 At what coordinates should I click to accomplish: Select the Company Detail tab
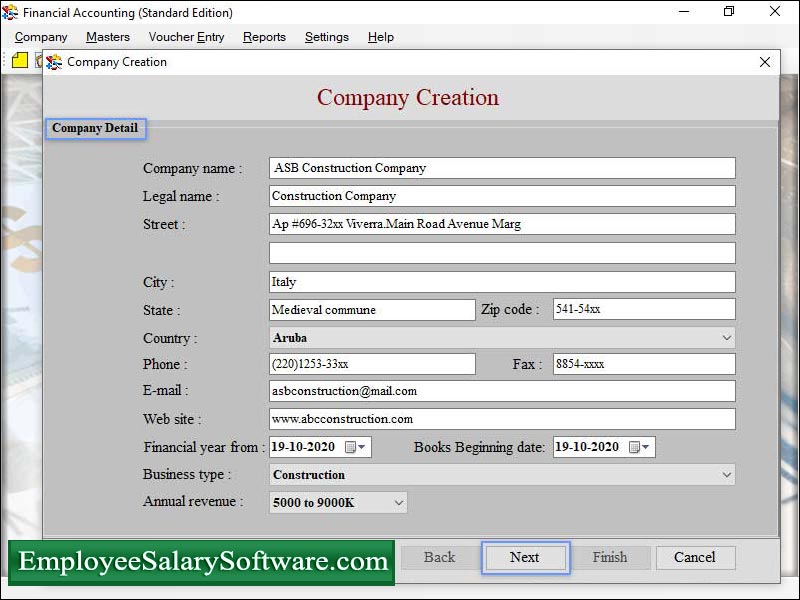point(95,128)
